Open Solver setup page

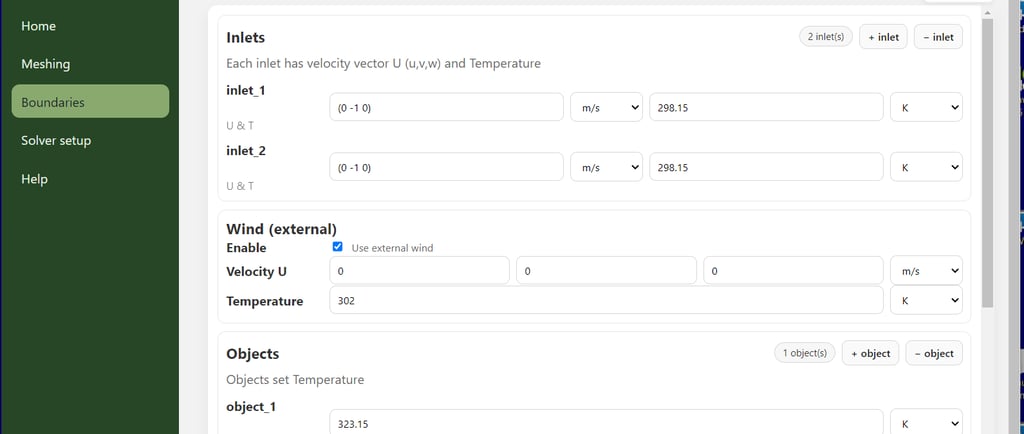[56, 141]
